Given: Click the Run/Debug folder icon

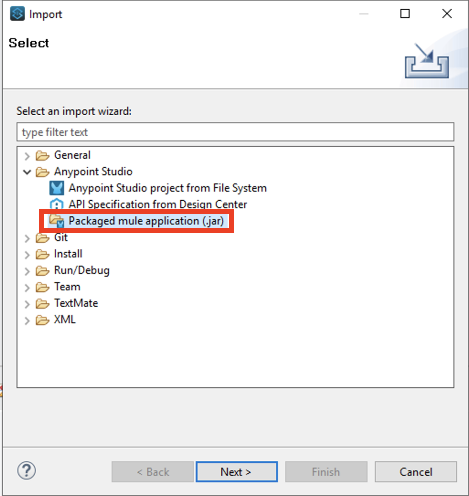Looking at the screenshot, I should point(42,271).
